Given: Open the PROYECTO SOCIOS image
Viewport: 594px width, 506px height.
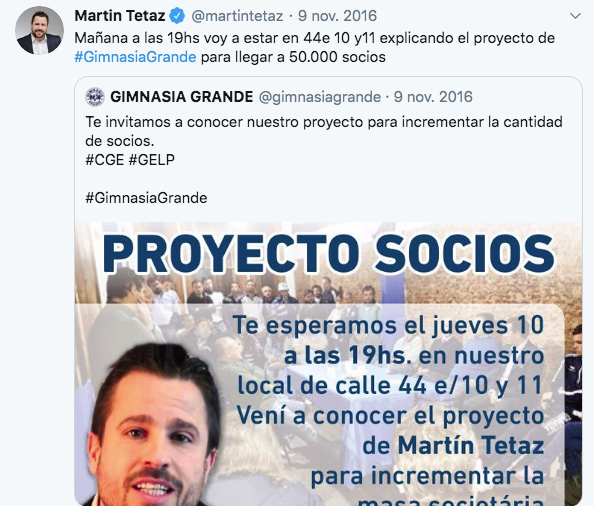Looking at the screenshot, I should 328,364.
